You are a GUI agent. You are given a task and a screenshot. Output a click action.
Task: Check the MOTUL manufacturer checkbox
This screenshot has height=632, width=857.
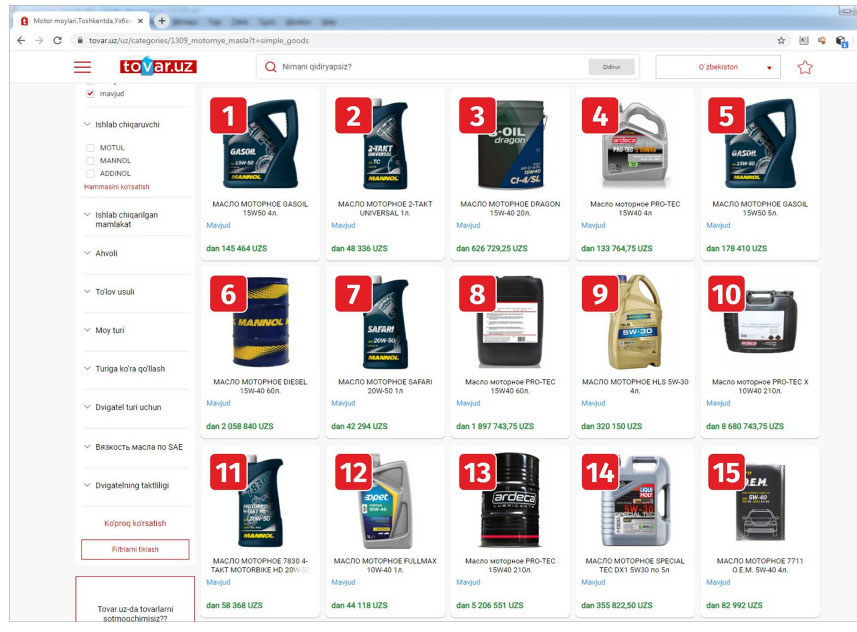91,148
